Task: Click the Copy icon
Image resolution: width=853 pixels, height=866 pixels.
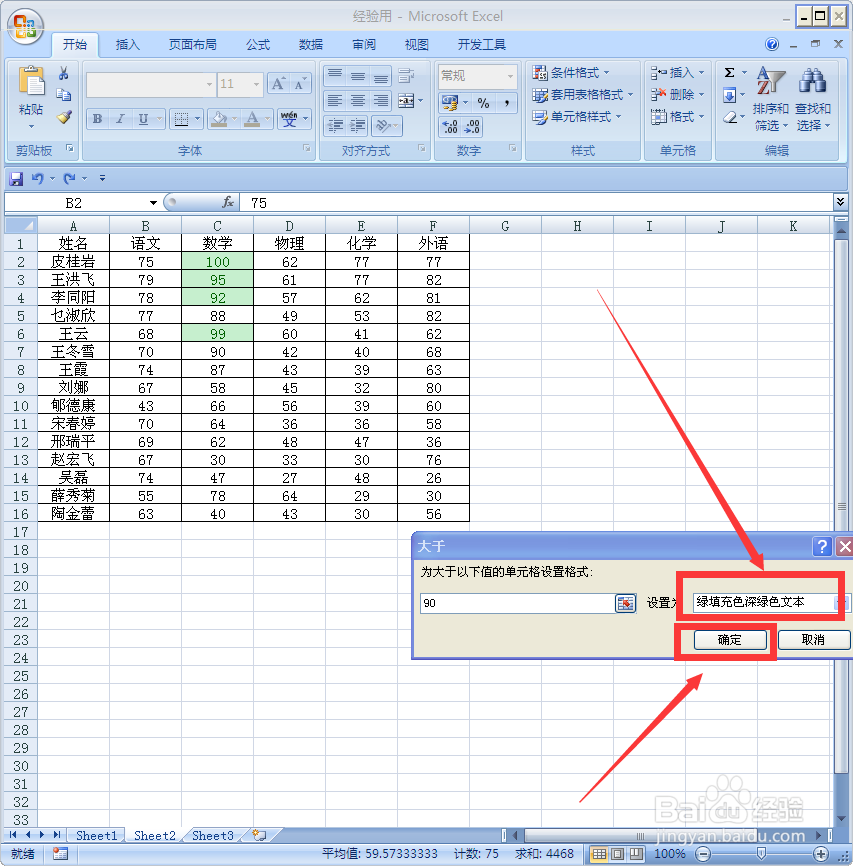Action: click(x=64, y=95)
